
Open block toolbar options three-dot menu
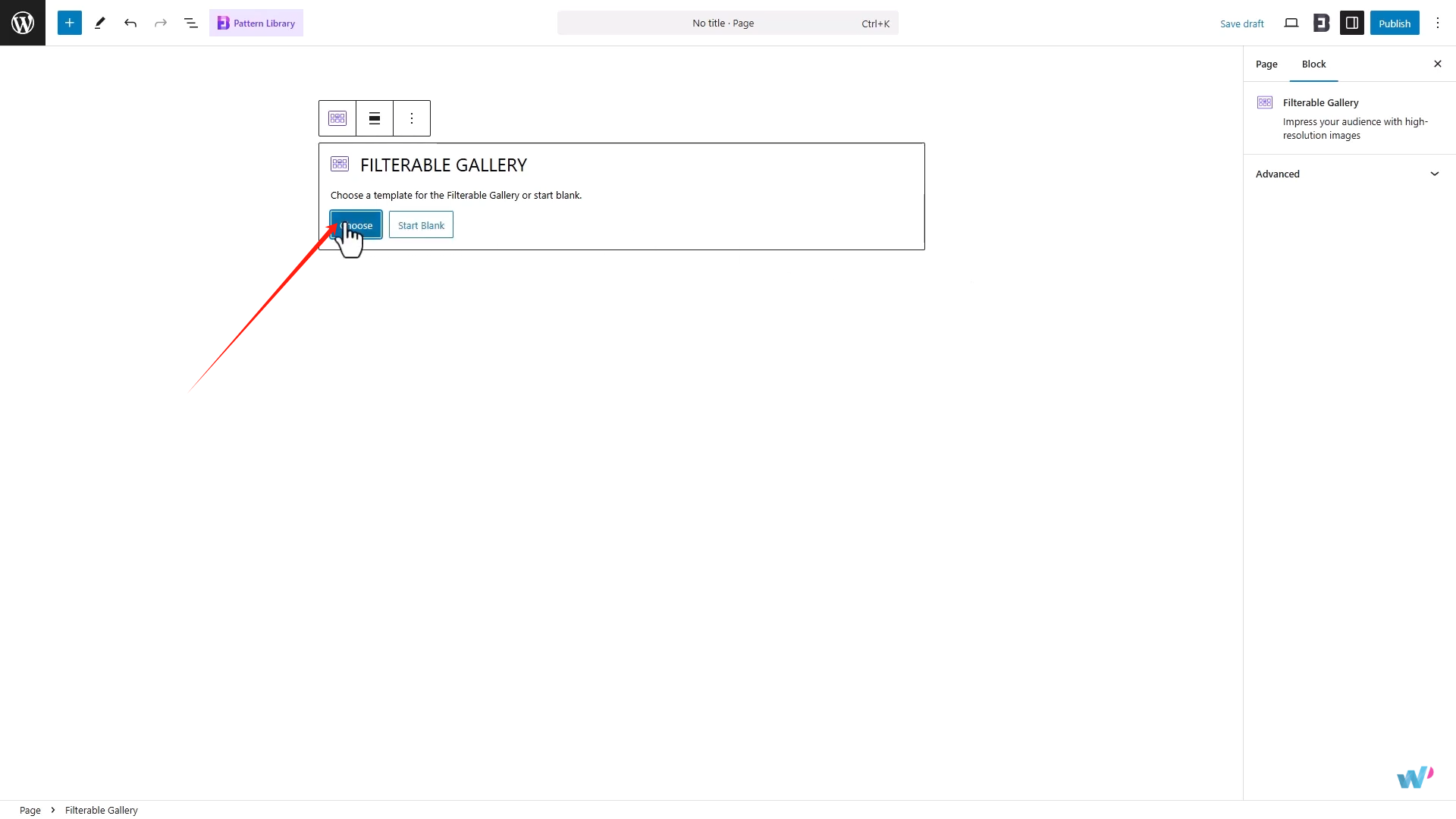tap(412, 118)
